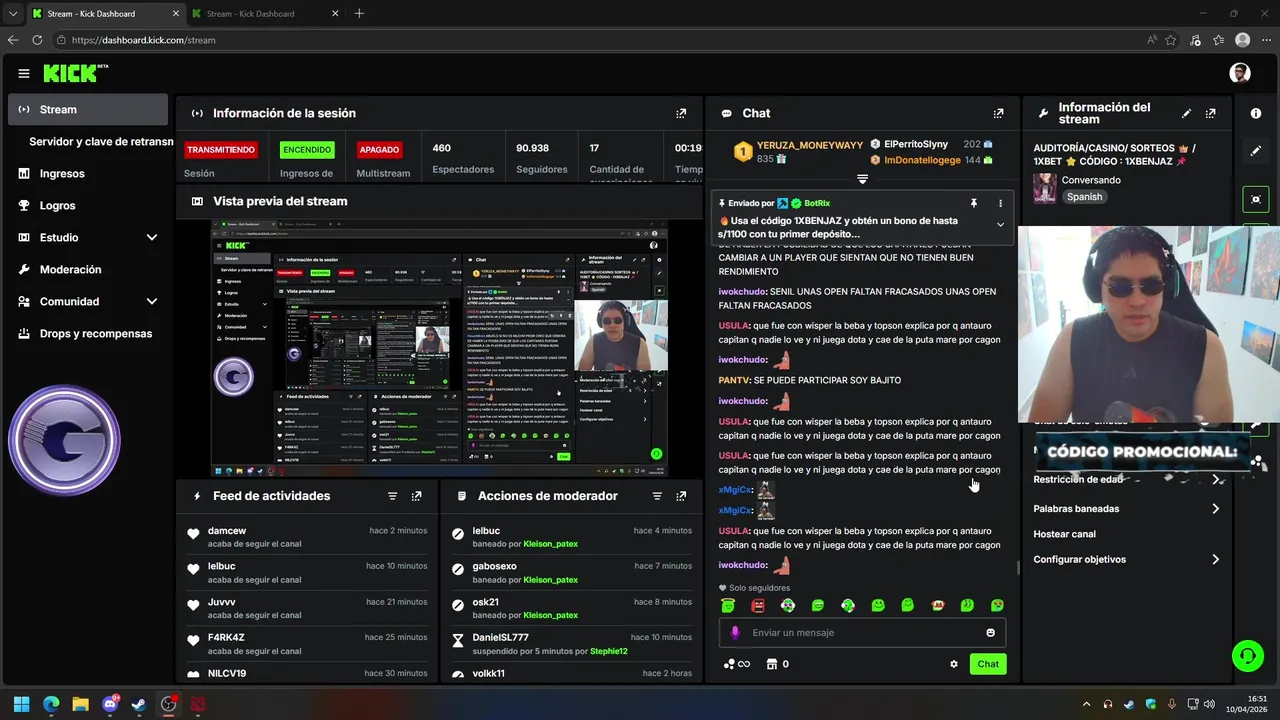The image size is (1280, 720).
Task: Click moderator name Kleison_patex under leibuc
Action: coord(550,544)
